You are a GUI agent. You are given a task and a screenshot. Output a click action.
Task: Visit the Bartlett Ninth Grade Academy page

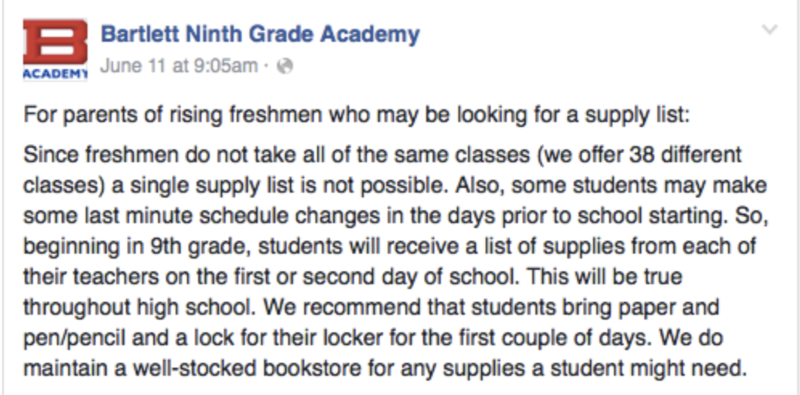tap(260, 34)
